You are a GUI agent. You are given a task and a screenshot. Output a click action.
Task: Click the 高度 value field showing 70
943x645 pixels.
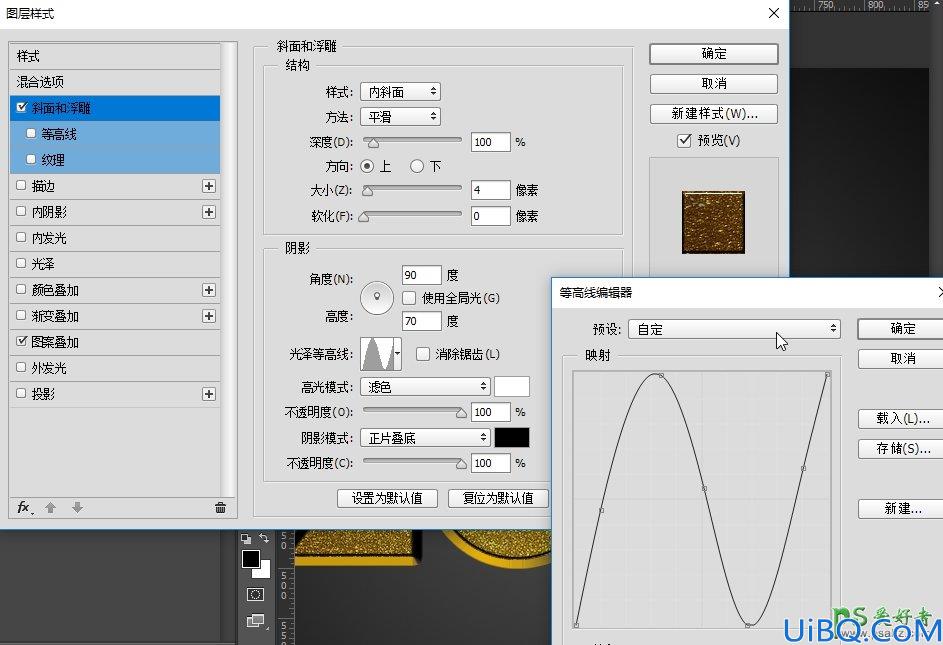422,321
